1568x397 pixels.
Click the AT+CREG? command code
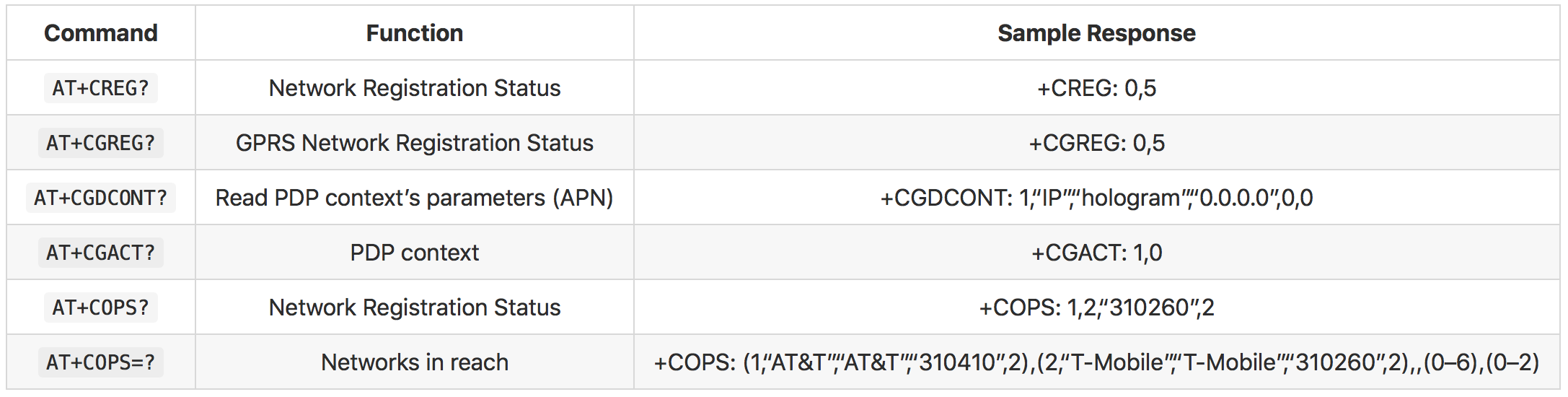(x=101, y=88)
